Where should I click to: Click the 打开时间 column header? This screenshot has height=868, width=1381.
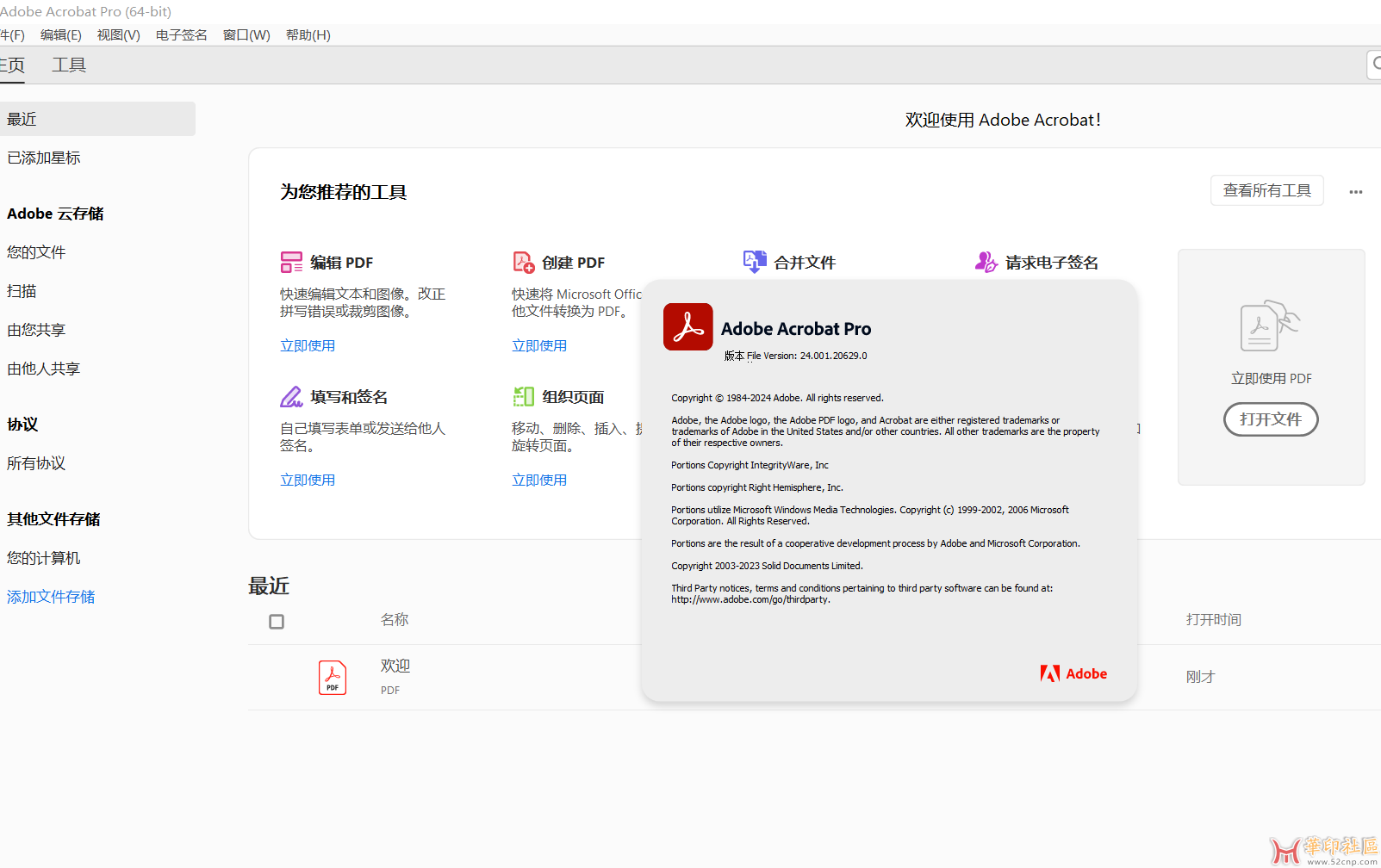[x=1213, y=620]
